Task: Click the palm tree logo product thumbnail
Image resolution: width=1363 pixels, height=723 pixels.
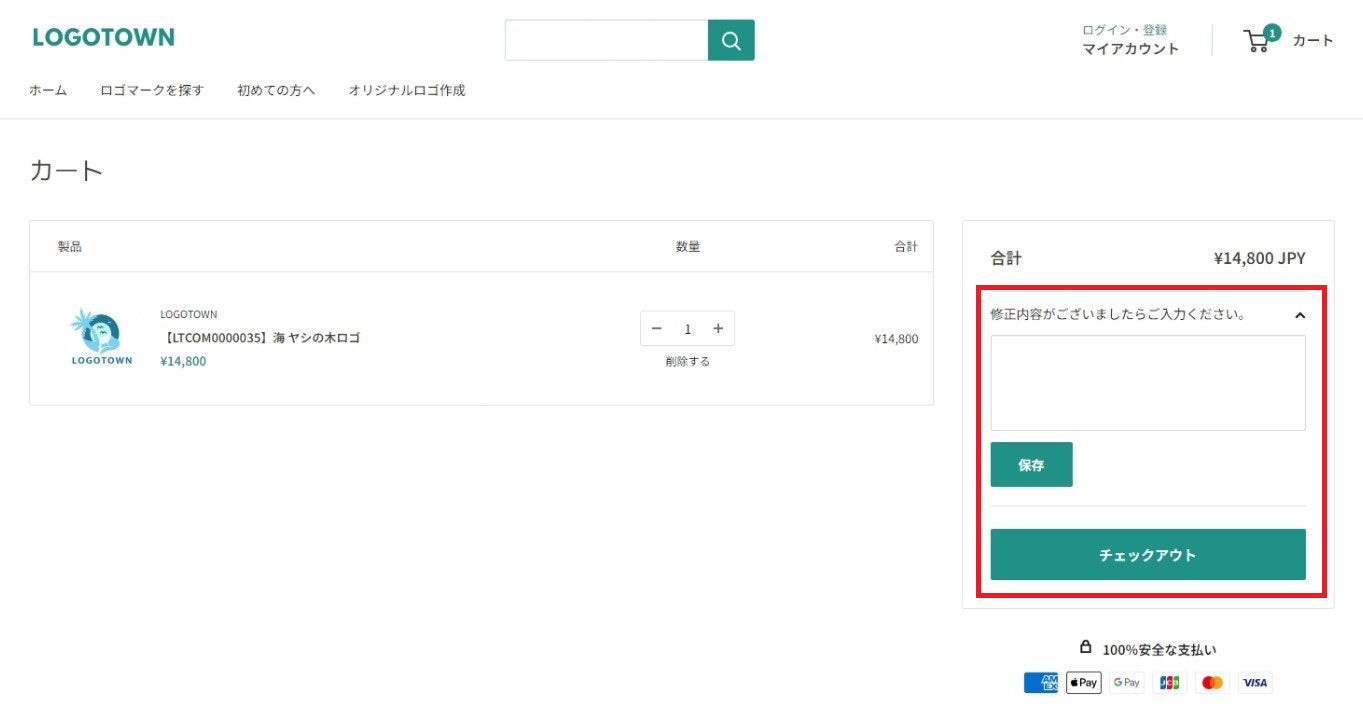Action: tap(101, 337)
